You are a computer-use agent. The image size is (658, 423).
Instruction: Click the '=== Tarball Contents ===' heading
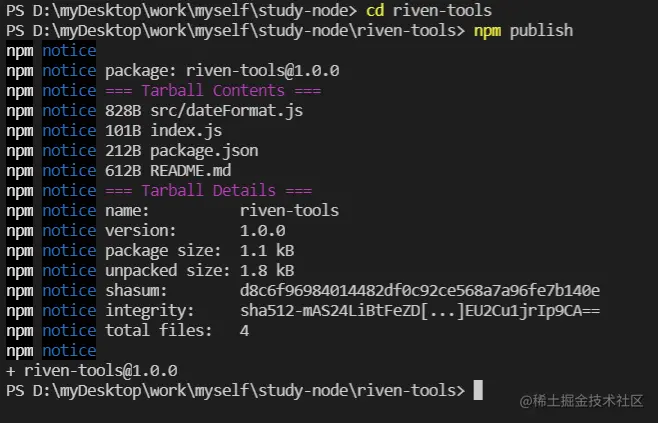point(213,91)
